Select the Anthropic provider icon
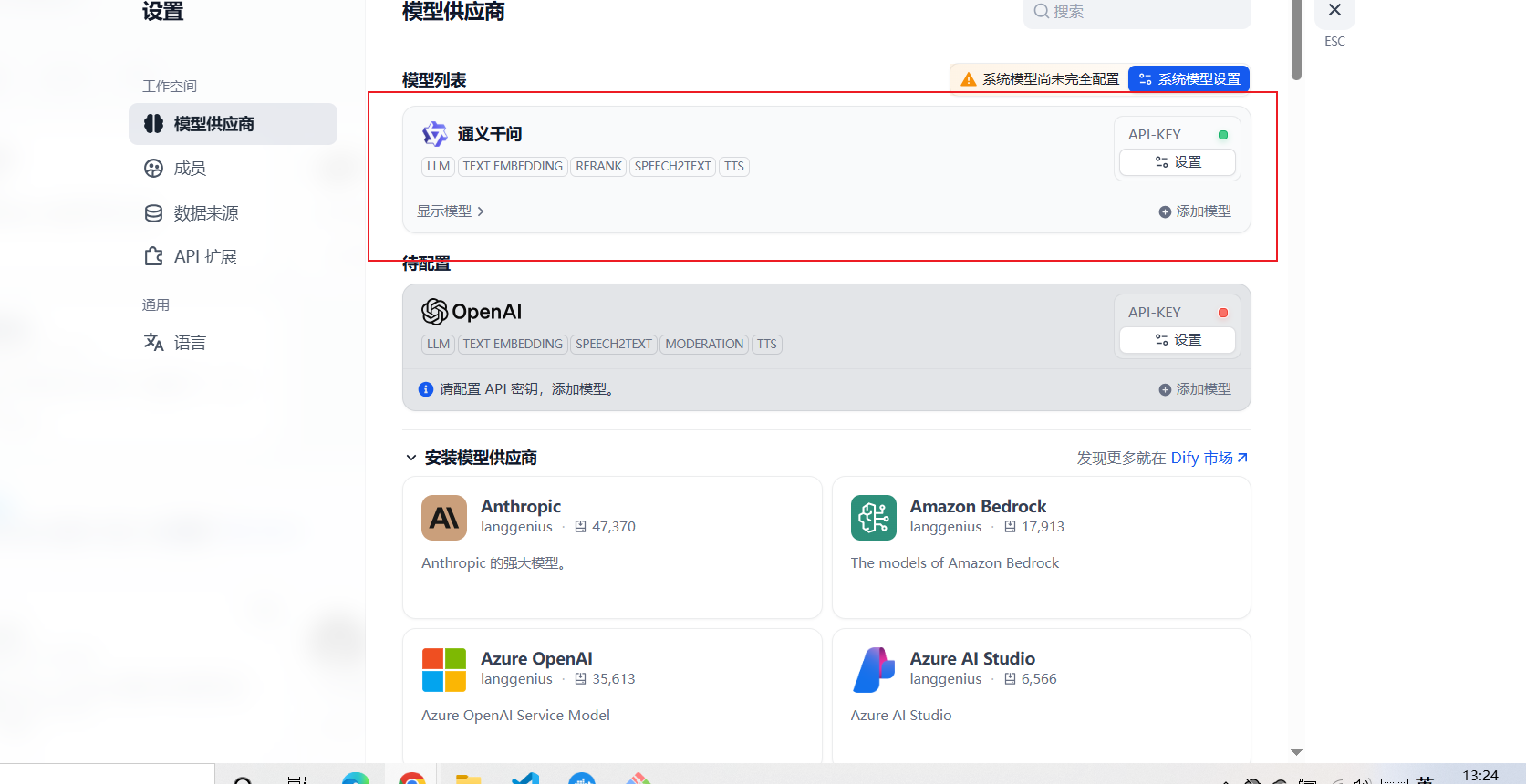 444,518
